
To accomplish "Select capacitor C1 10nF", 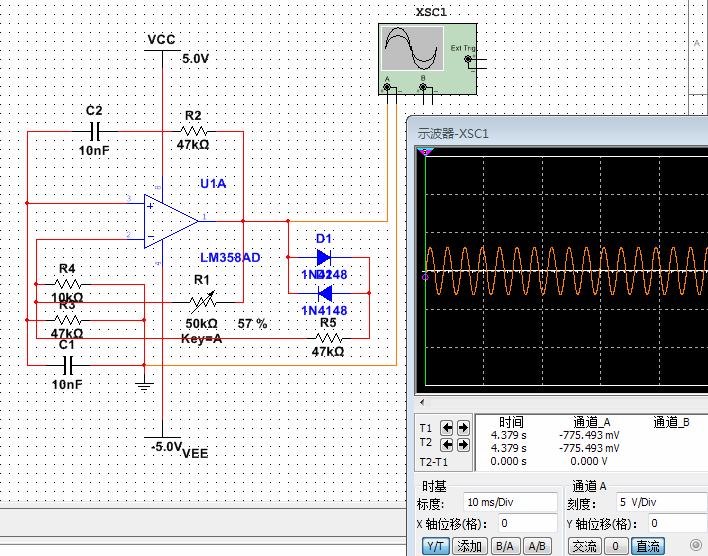I will click(68, 365).
